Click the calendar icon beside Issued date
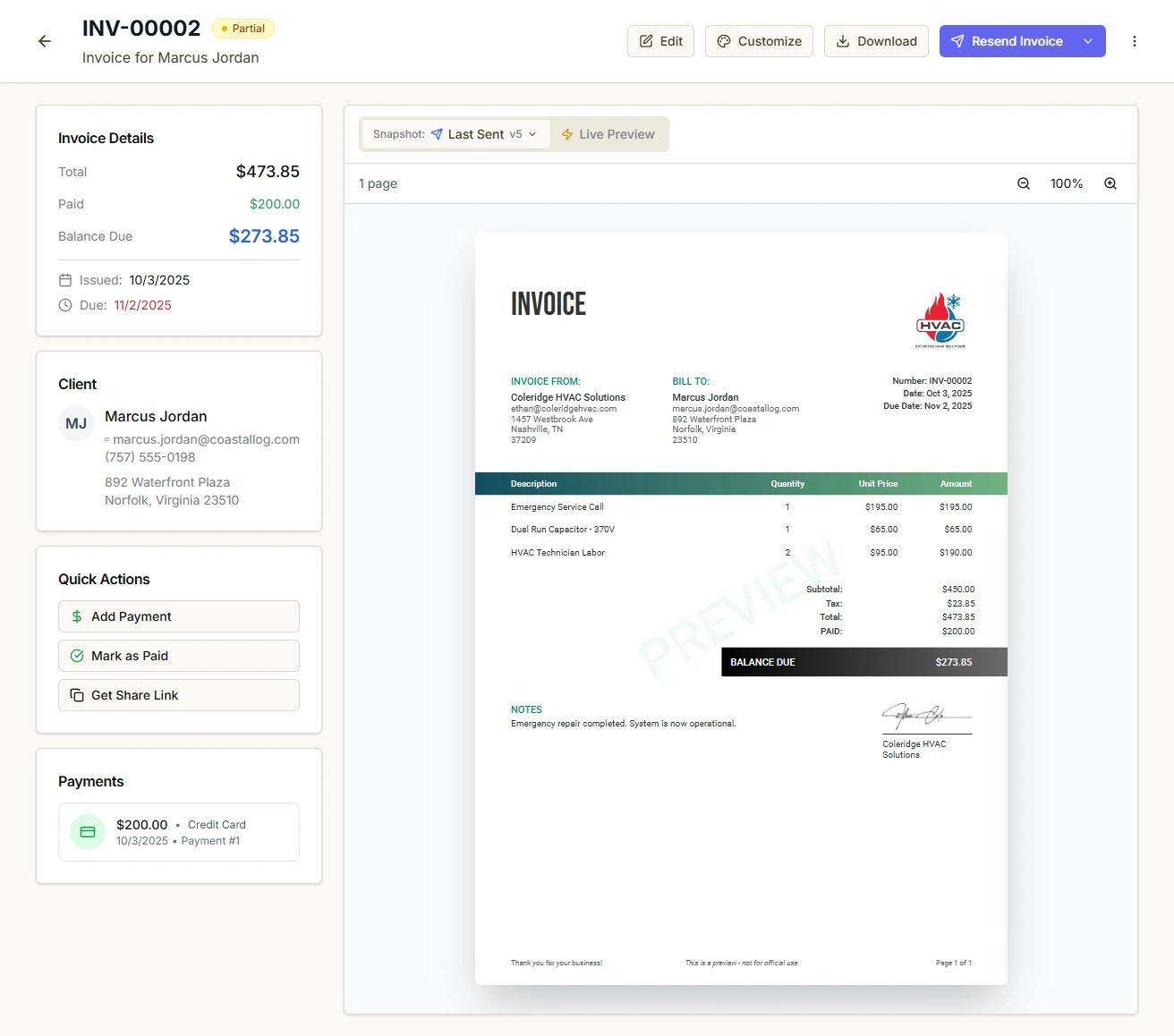The height and width of the screenshot is (1036, 1174). tap(64, 280)
